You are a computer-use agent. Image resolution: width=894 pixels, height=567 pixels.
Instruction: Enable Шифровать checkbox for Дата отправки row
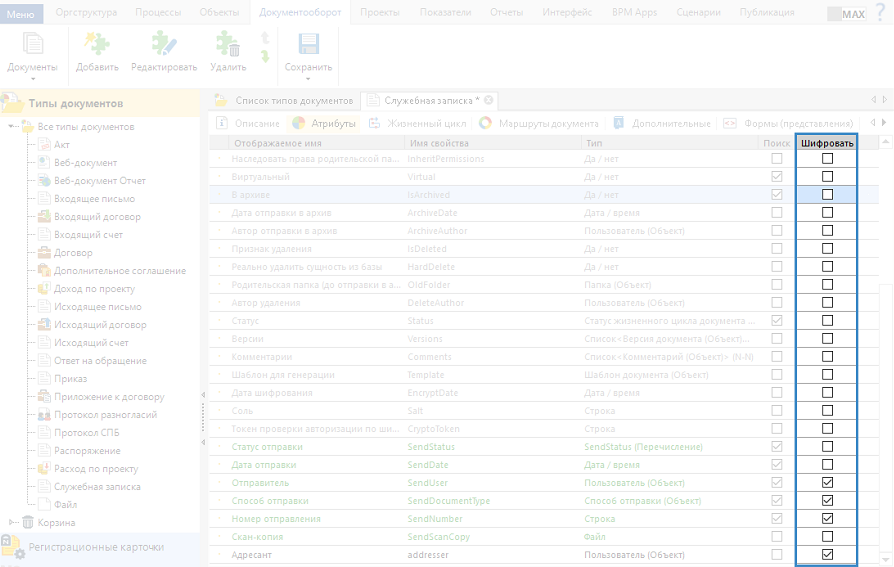827,465
